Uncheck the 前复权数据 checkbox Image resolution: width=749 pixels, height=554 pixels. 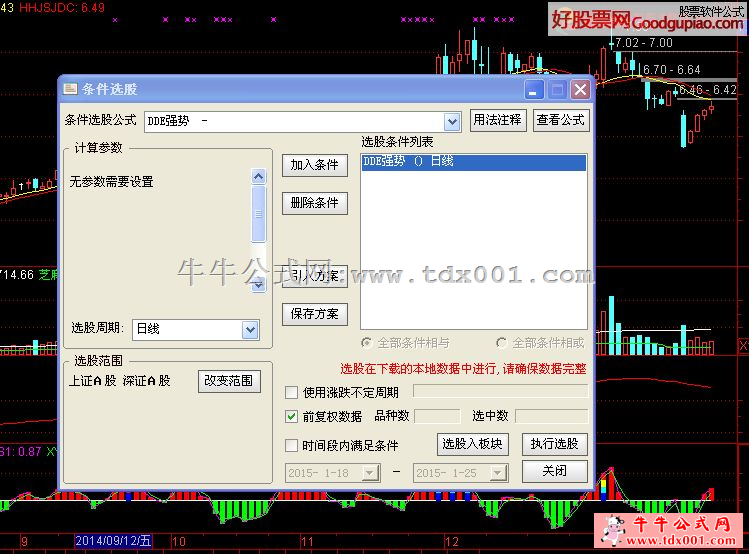pyautogui.click(x=291, y=416)
